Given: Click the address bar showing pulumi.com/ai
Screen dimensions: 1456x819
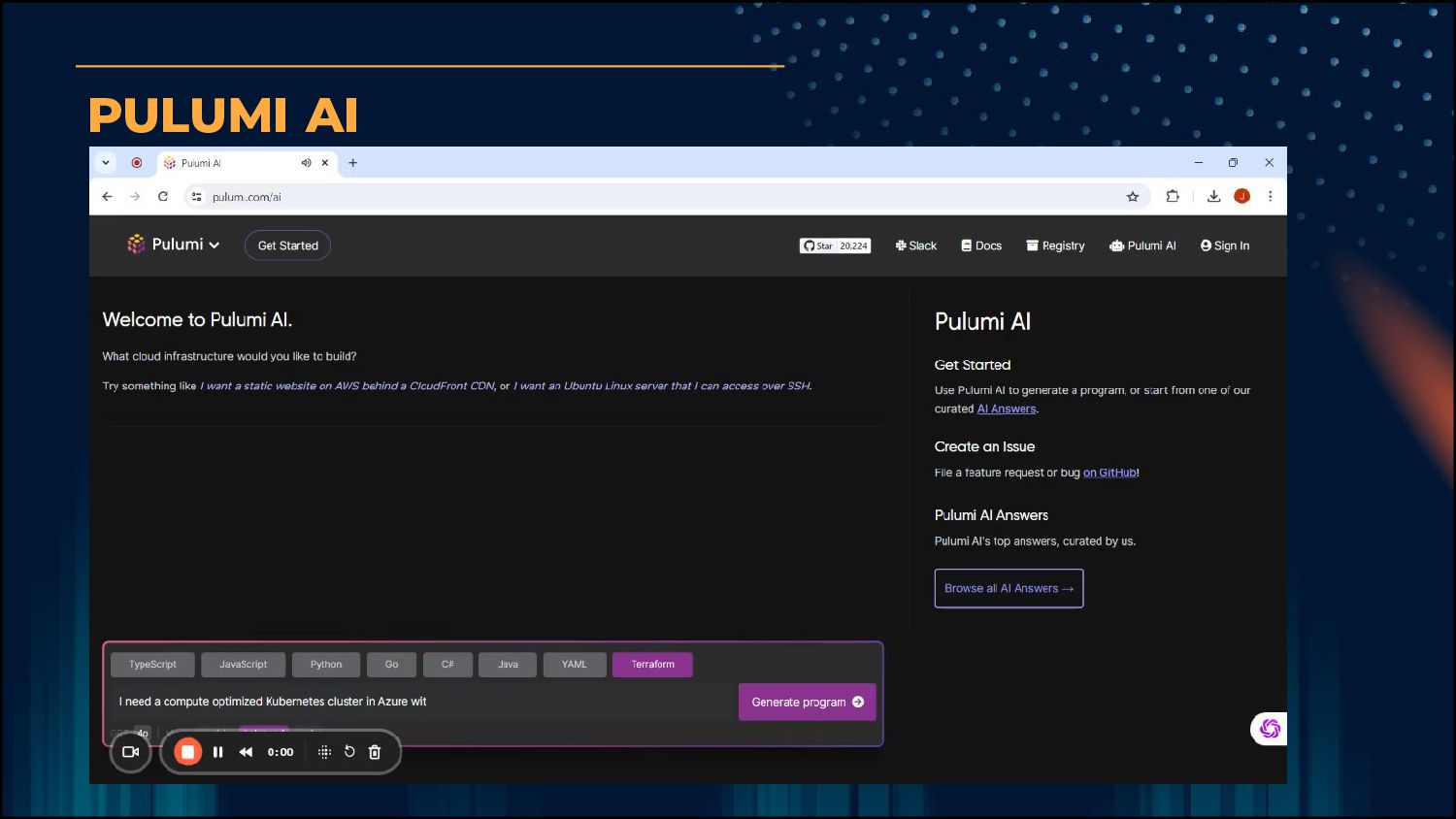Looking at the screenshot, I should click(x=664, y=197).
